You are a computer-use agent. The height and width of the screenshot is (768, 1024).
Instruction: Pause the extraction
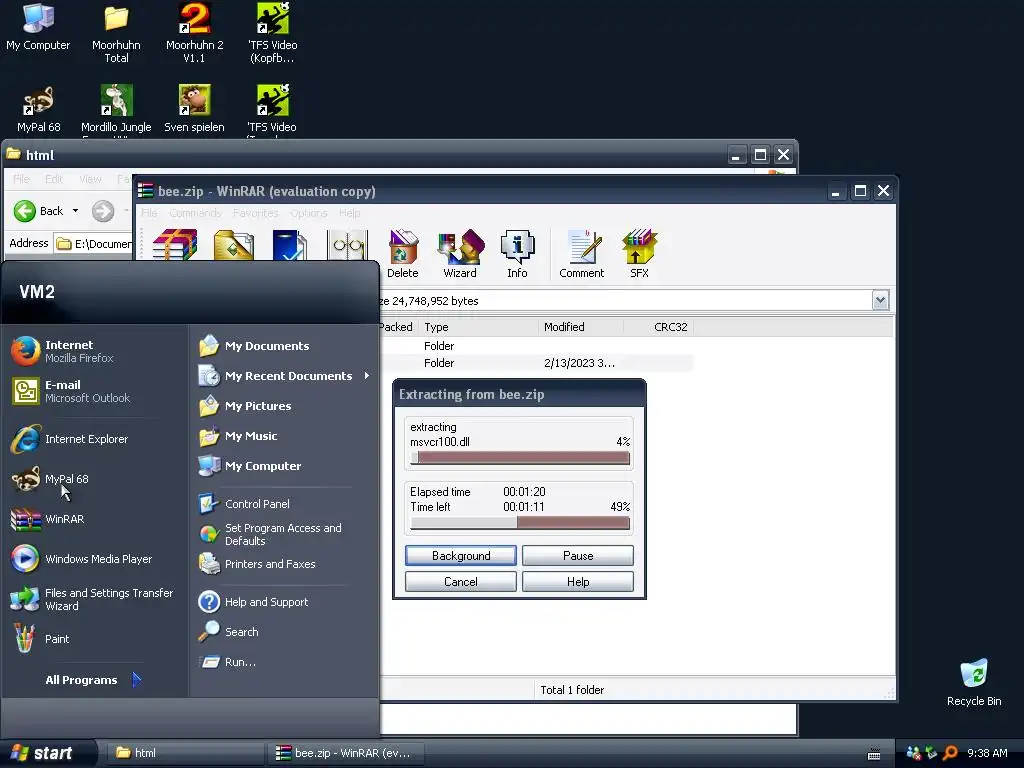[578, 556]
